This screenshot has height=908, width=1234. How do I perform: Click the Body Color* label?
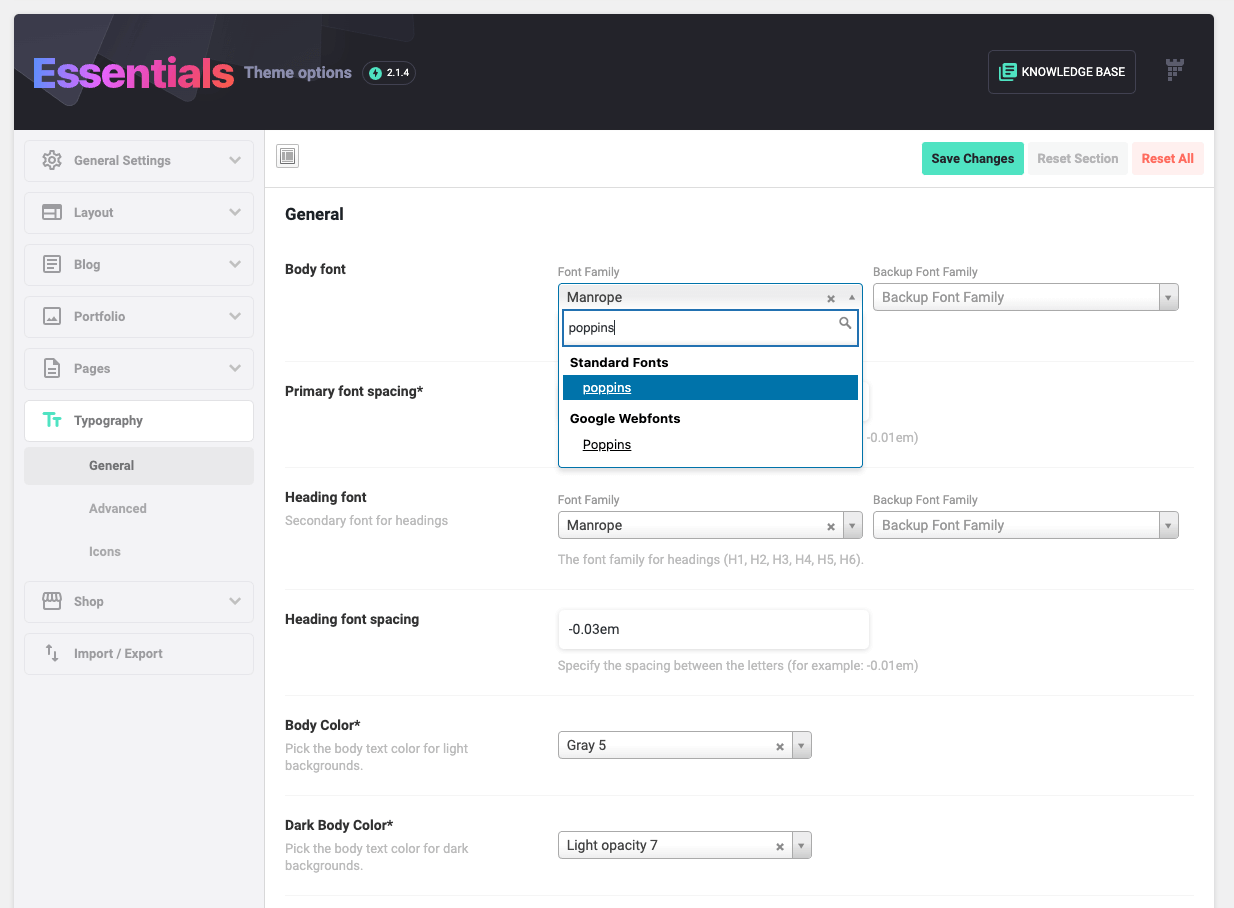click(323, 725)
